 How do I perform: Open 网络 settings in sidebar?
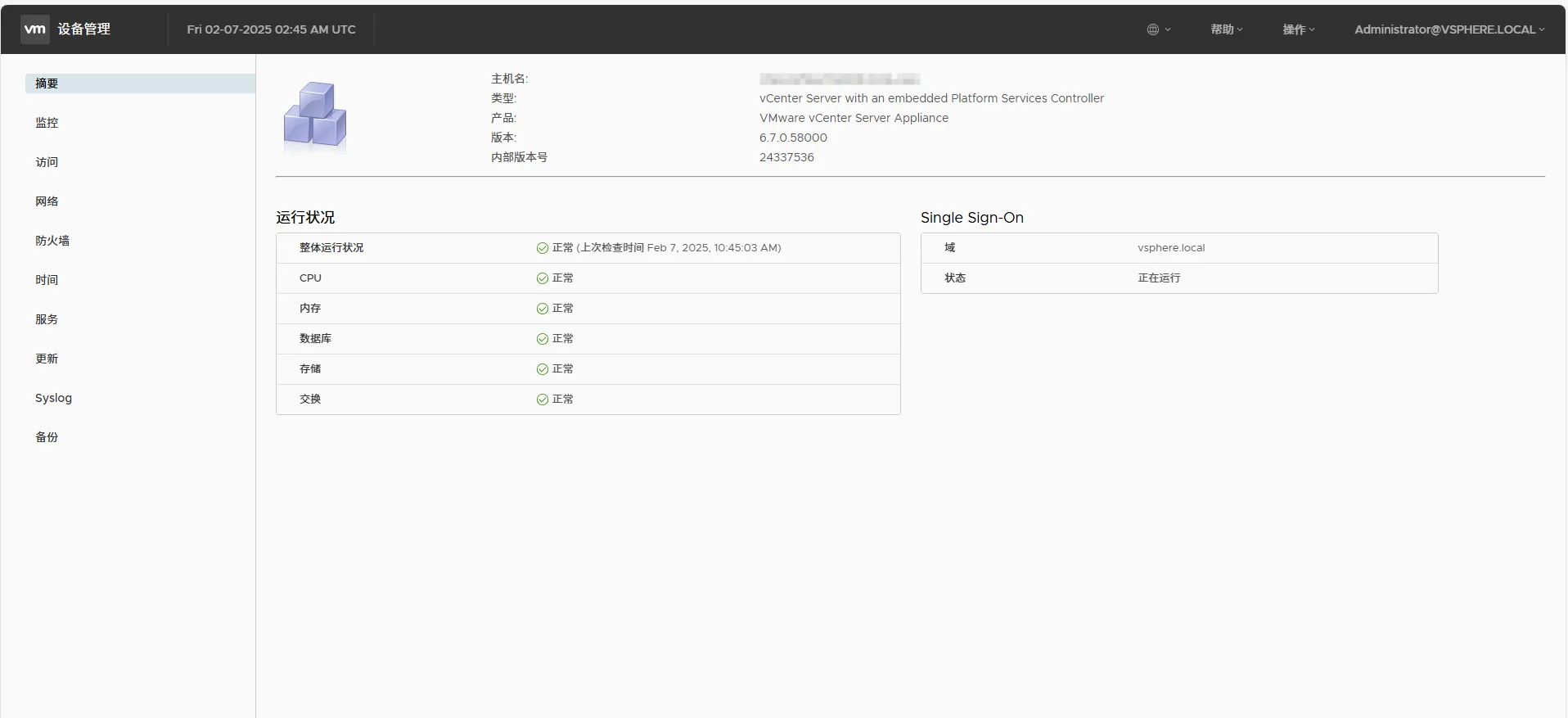[x=47, y=201]
